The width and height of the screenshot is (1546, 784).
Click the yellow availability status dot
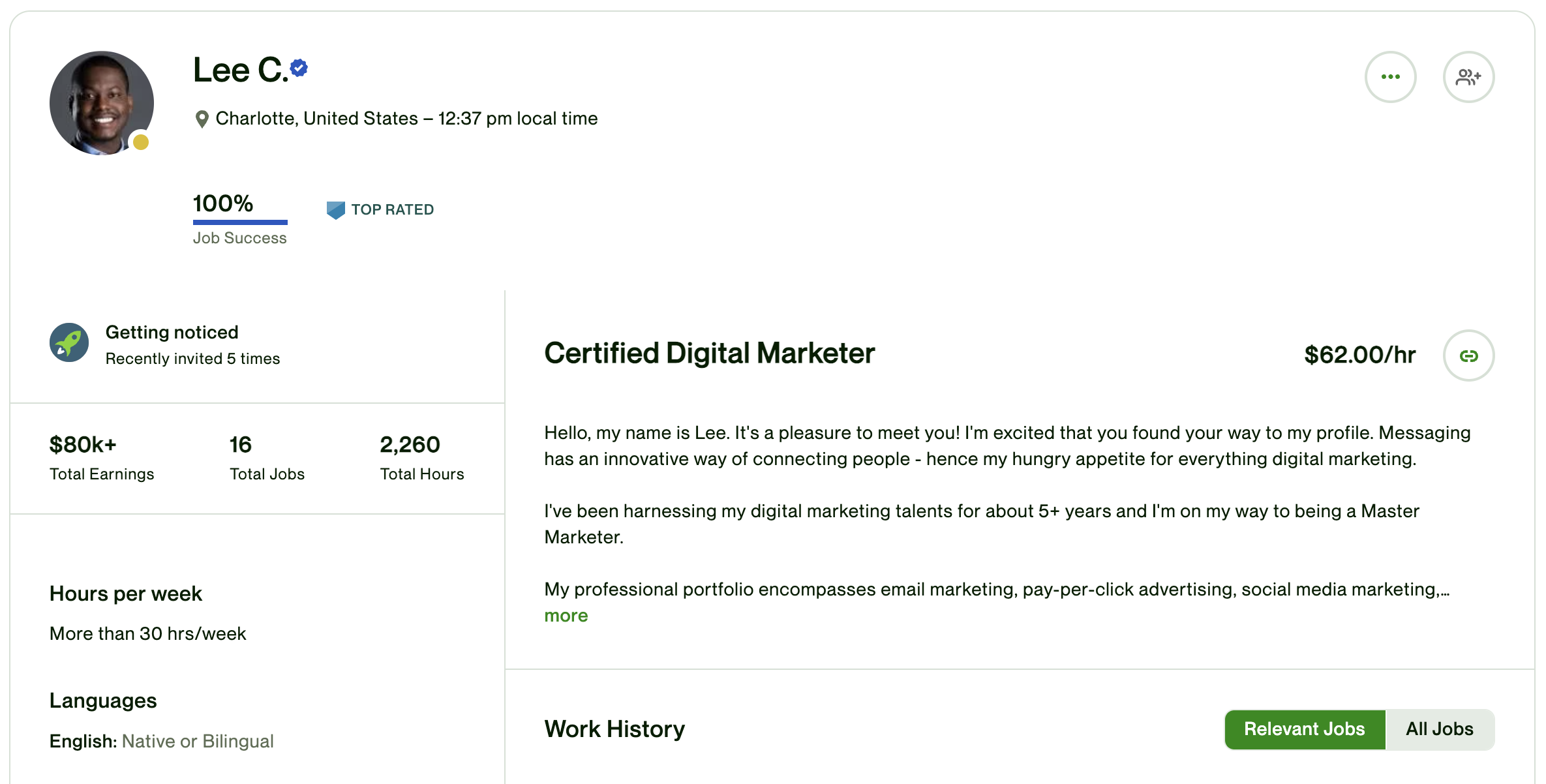click(x=141, y=142)
